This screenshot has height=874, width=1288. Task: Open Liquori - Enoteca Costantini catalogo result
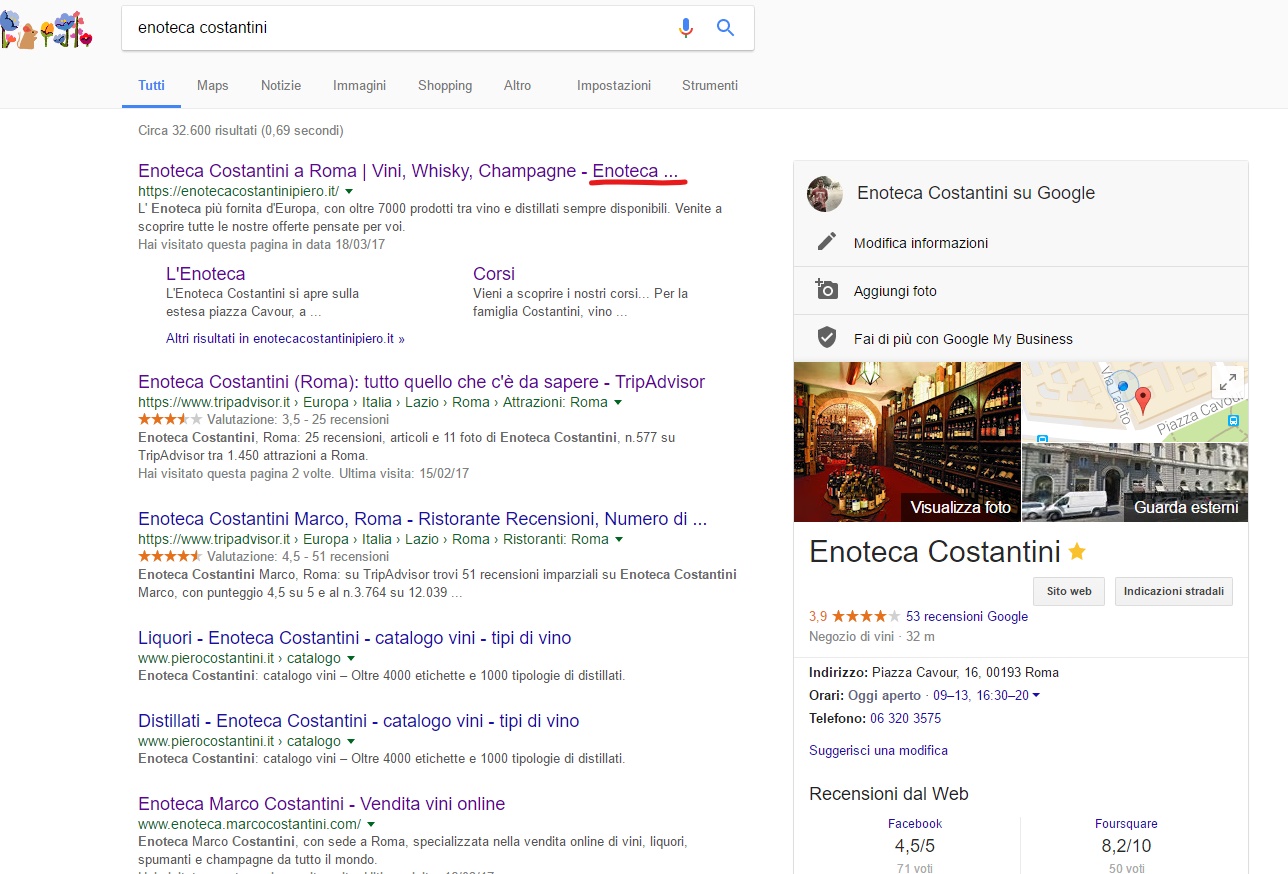click(355, 638)
